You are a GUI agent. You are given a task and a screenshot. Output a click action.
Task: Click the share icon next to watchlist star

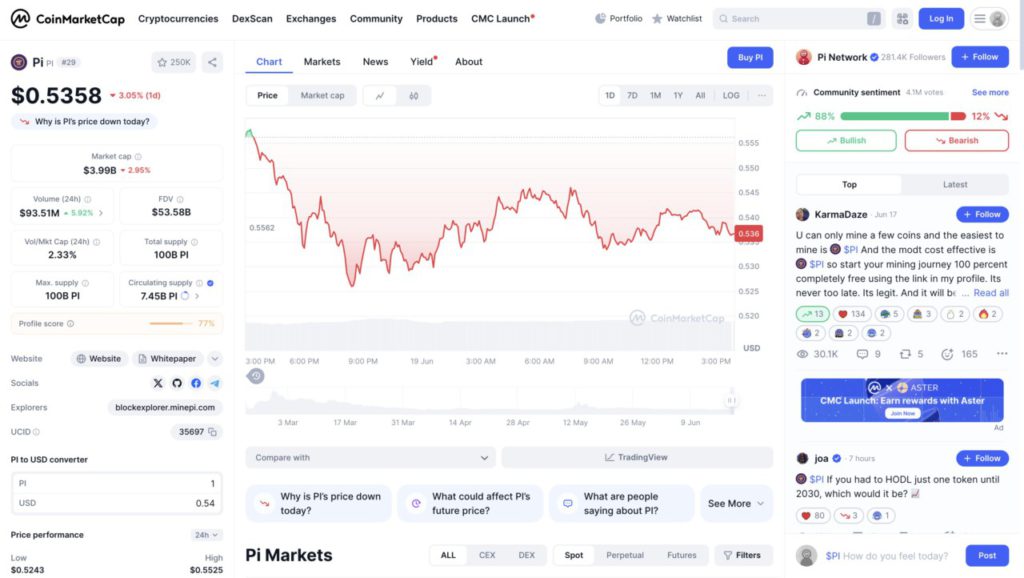tap(212, 62)
